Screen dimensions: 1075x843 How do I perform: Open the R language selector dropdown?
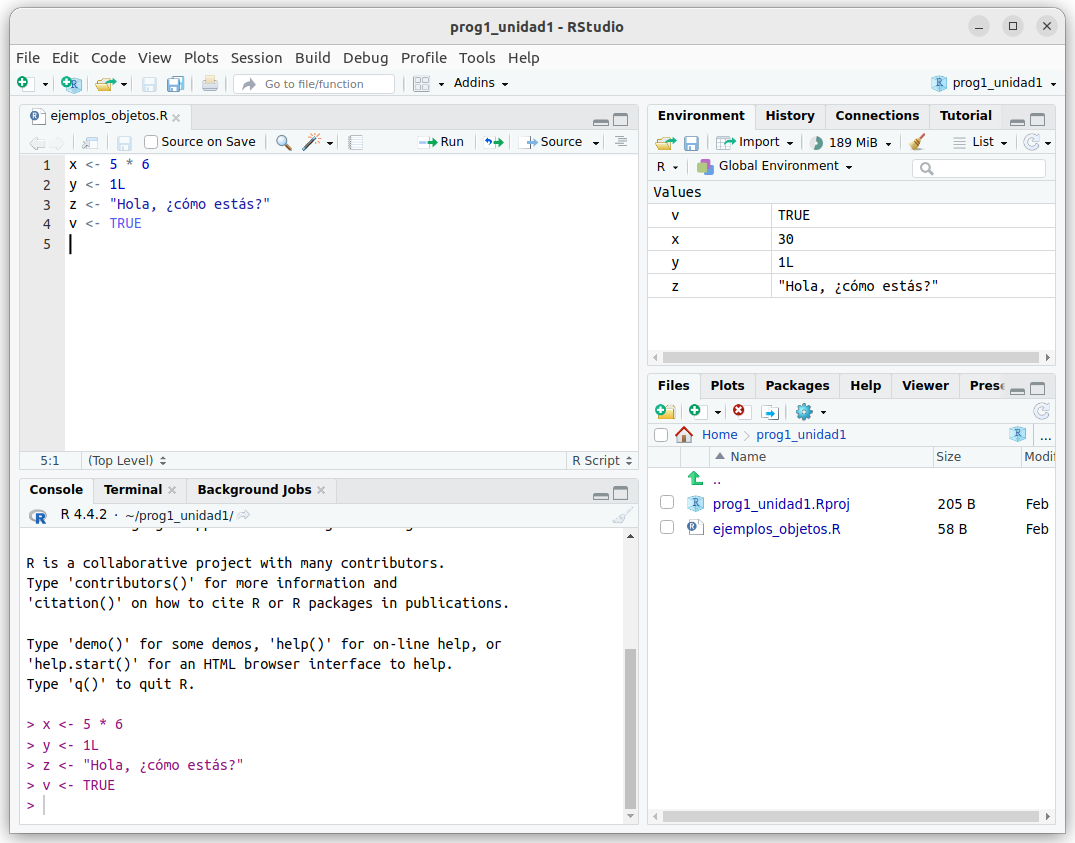pyautogui.click(x=667, y=167)
